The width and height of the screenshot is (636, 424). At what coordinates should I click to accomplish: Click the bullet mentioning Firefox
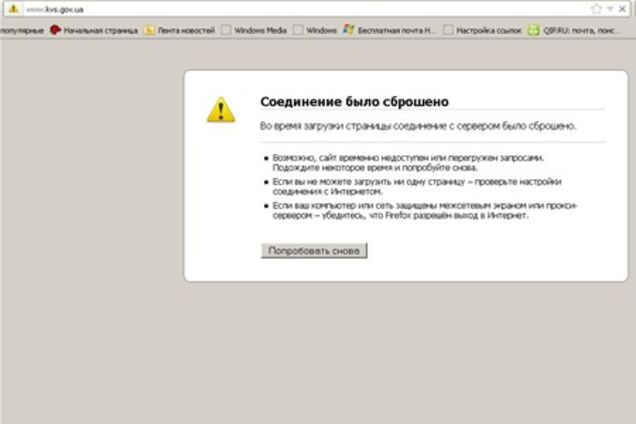[425, 210]
